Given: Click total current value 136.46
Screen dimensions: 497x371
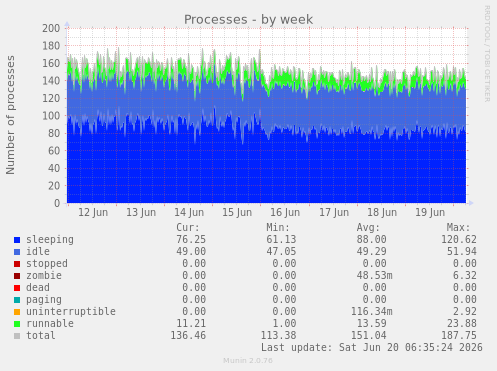Looking at the screenshot, I should 188,335.
